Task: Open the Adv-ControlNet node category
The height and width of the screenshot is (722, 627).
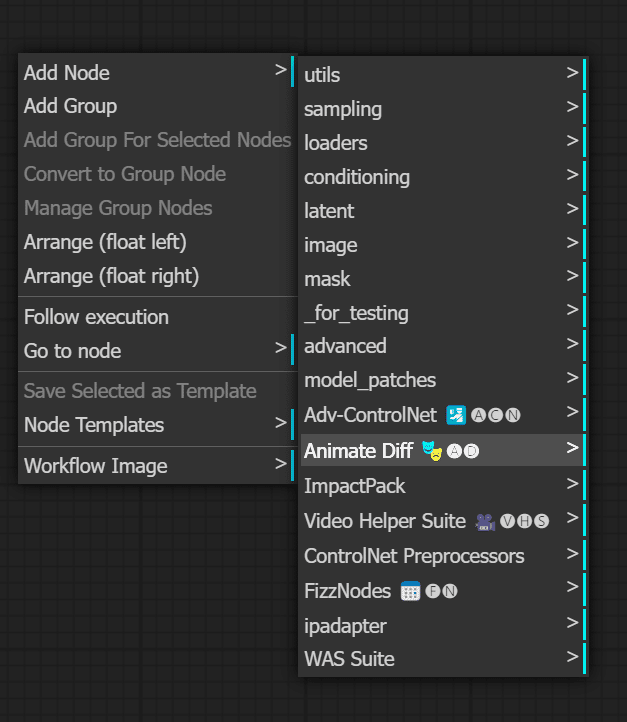Action: [x=443, y=415]
